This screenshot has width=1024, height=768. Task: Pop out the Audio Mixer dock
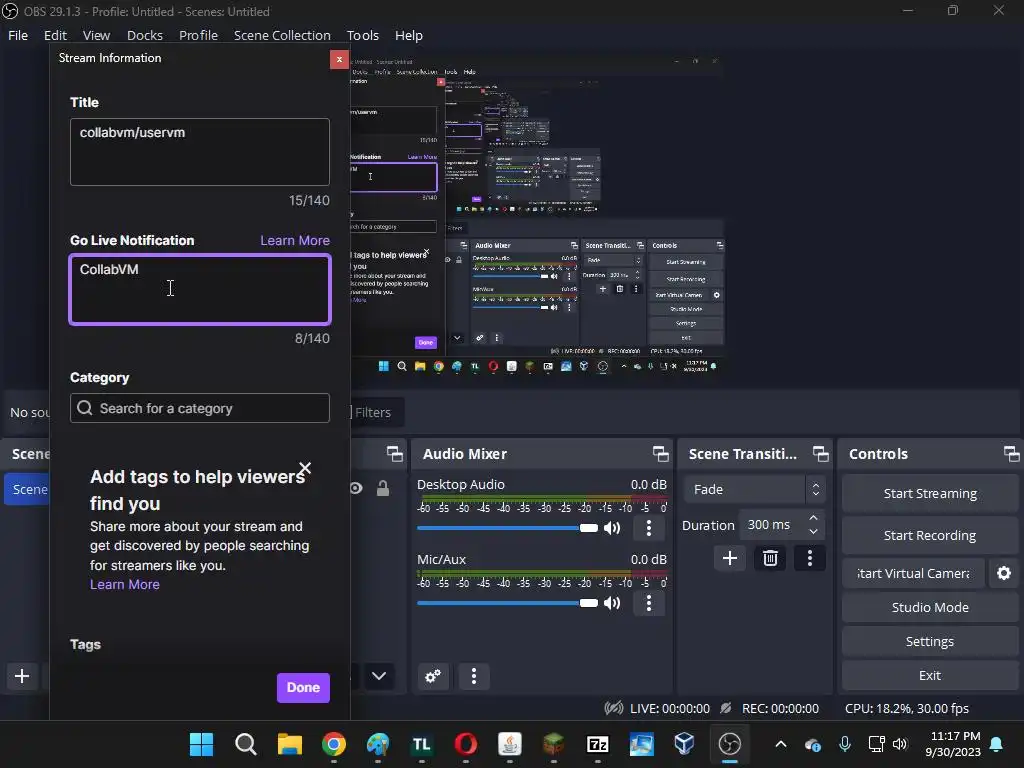coord(660,454)
